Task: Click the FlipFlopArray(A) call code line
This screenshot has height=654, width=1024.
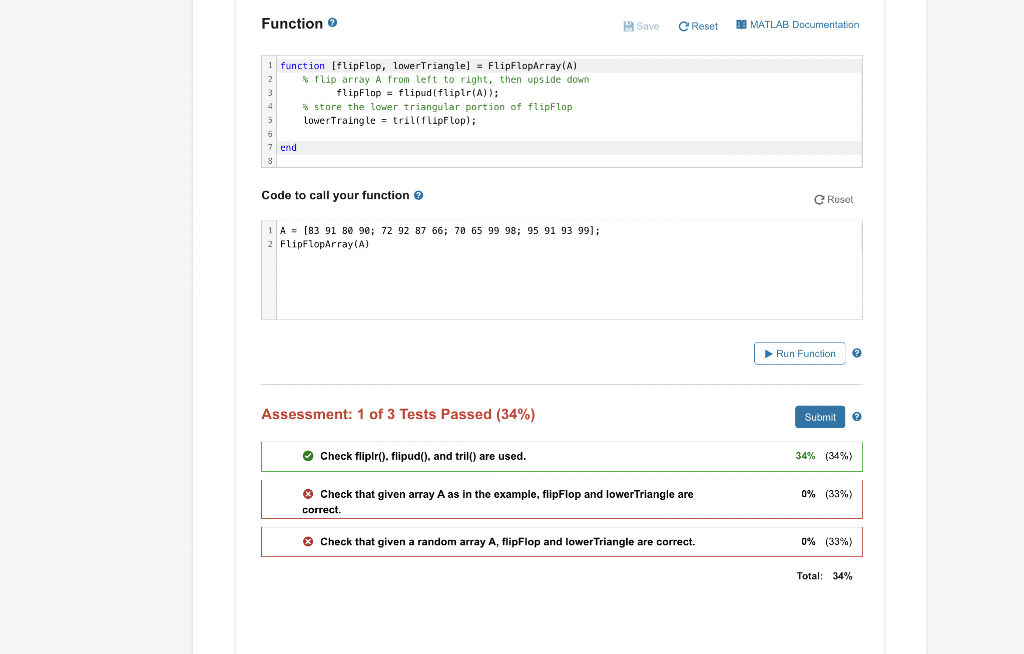Action: [x=325, y=243]
